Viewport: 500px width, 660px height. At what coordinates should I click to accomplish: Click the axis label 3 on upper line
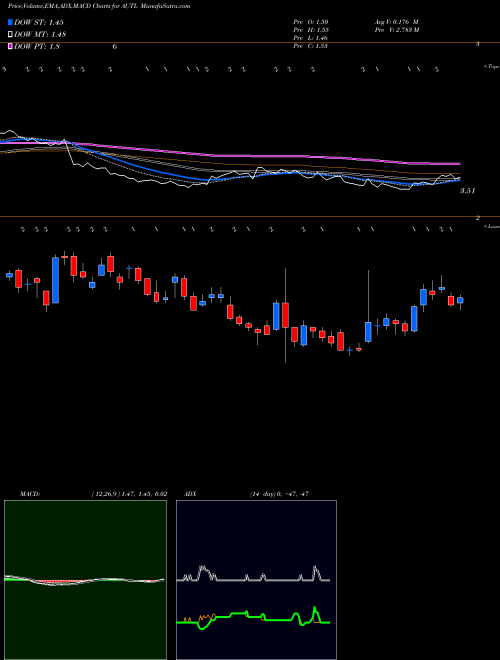tap(478, 44)
